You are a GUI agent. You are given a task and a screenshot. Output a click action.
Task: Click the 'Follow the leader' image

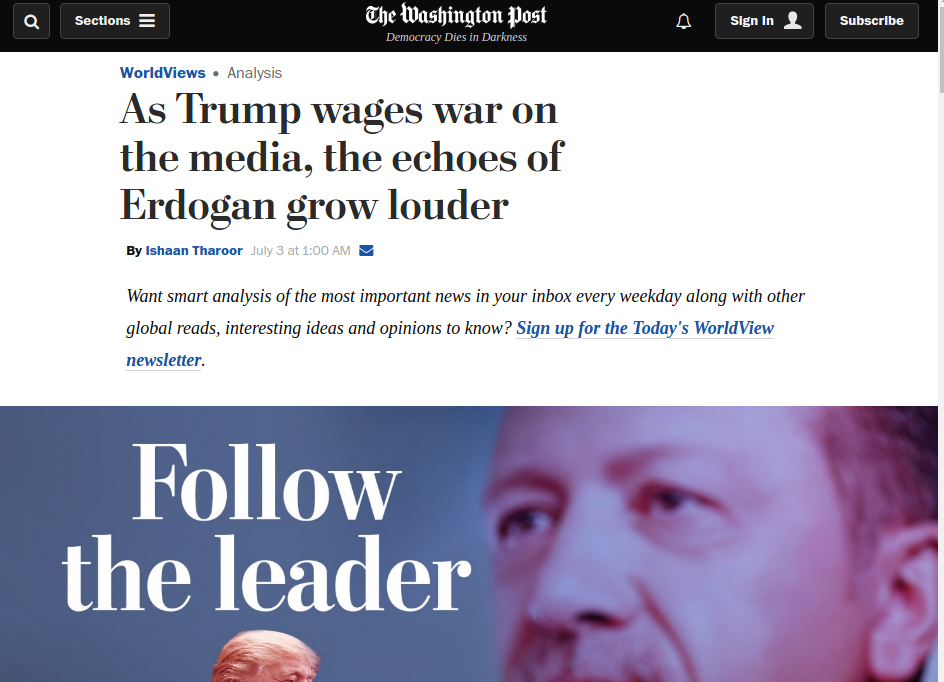[x=469, y=544]
